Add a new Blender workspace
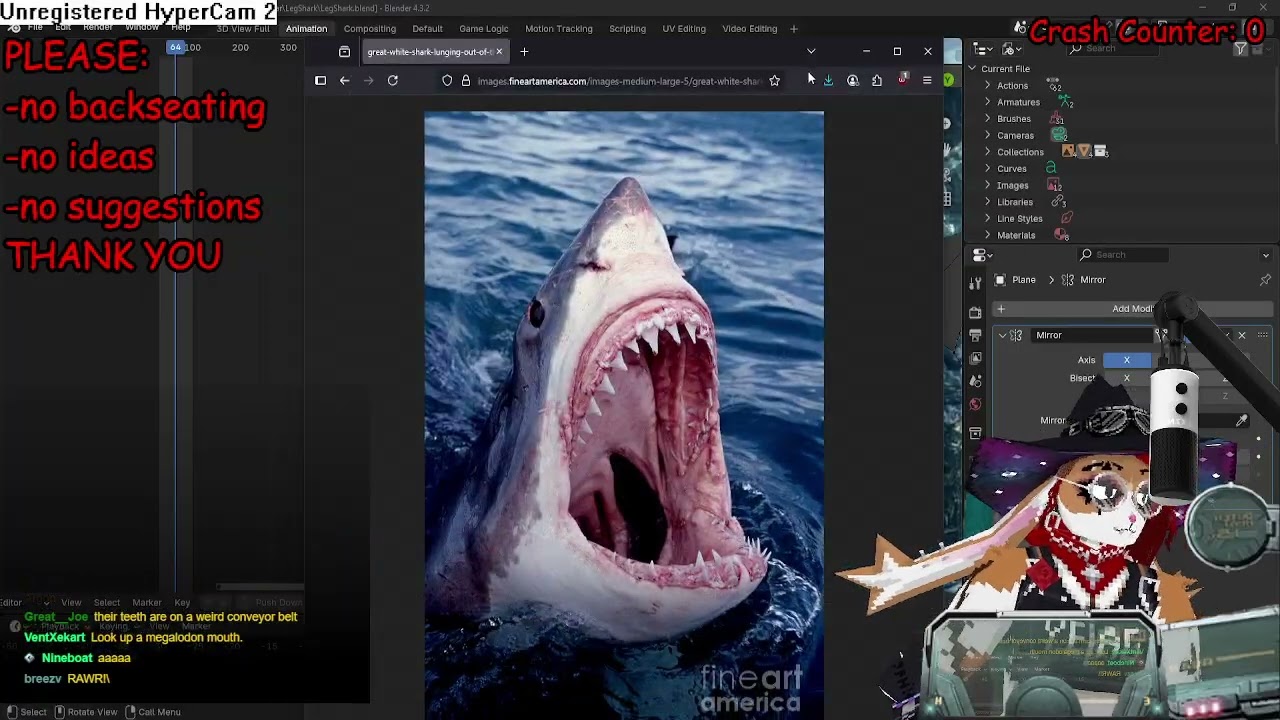 coord(794,29)
